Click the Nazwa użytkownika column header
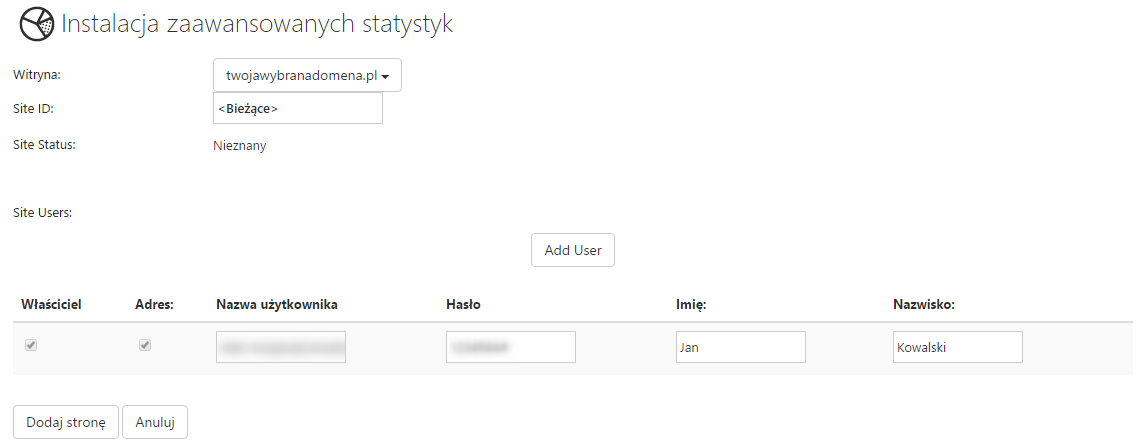Image resolution: width=1136 pixels, height=446 pixels. click(277, 304)
